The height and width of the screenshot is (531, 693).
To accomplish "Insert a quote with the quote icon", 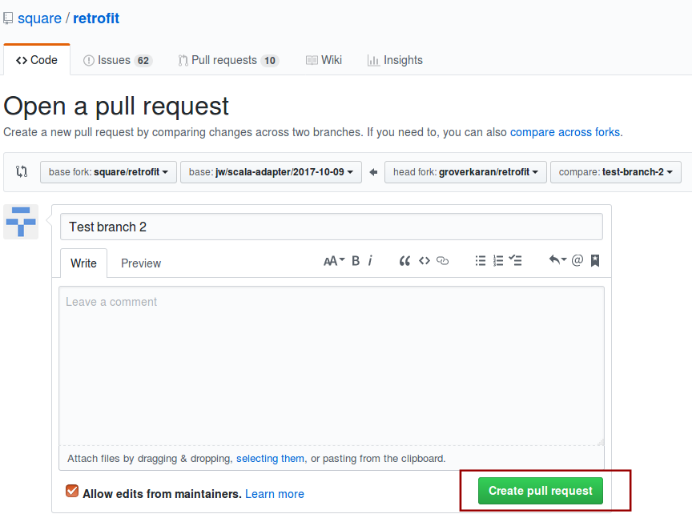I will (x=405, y=261).
